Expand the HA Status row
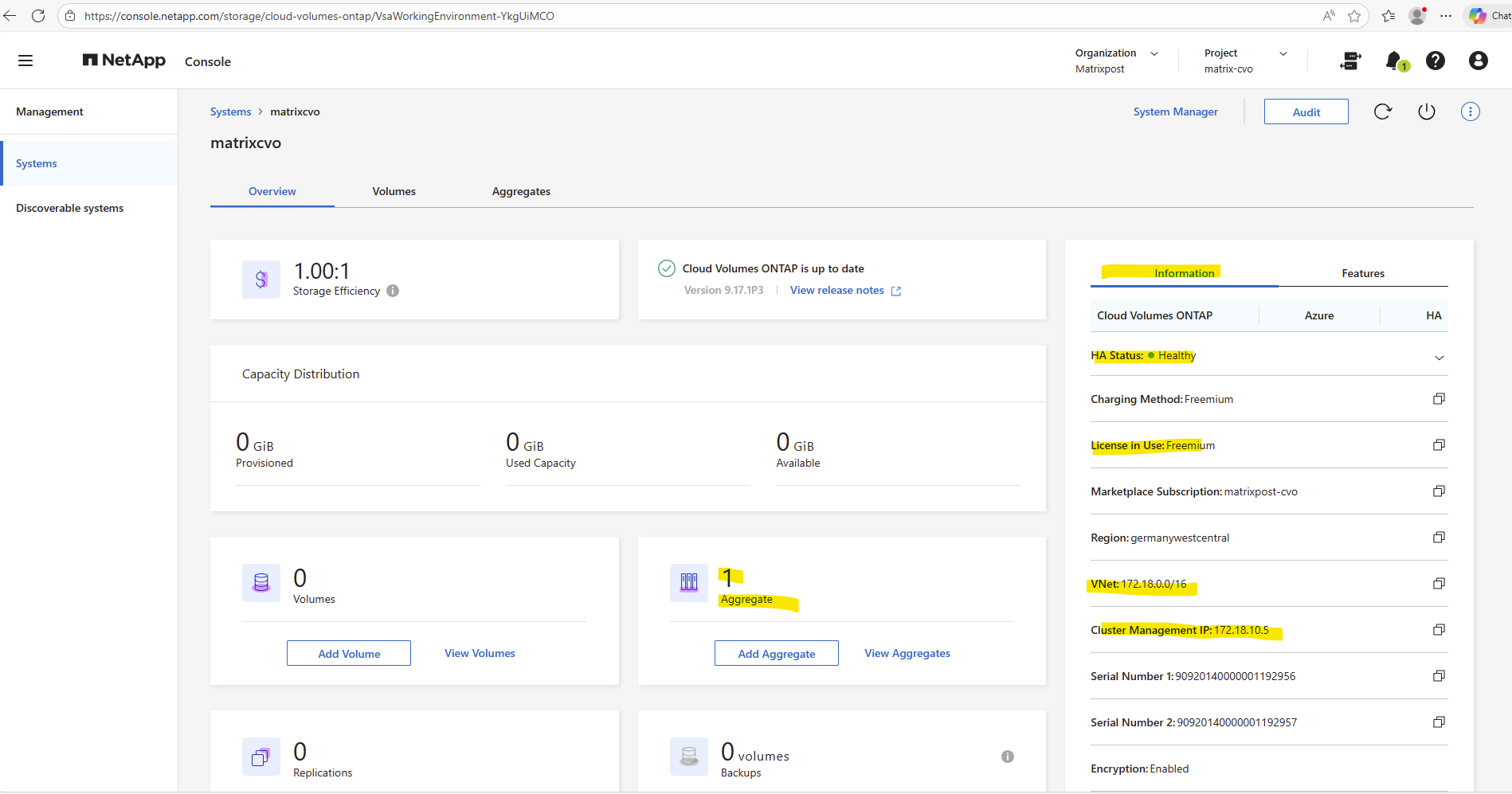The width and height of the screenshot is (1512, 794). [1439, 358]
